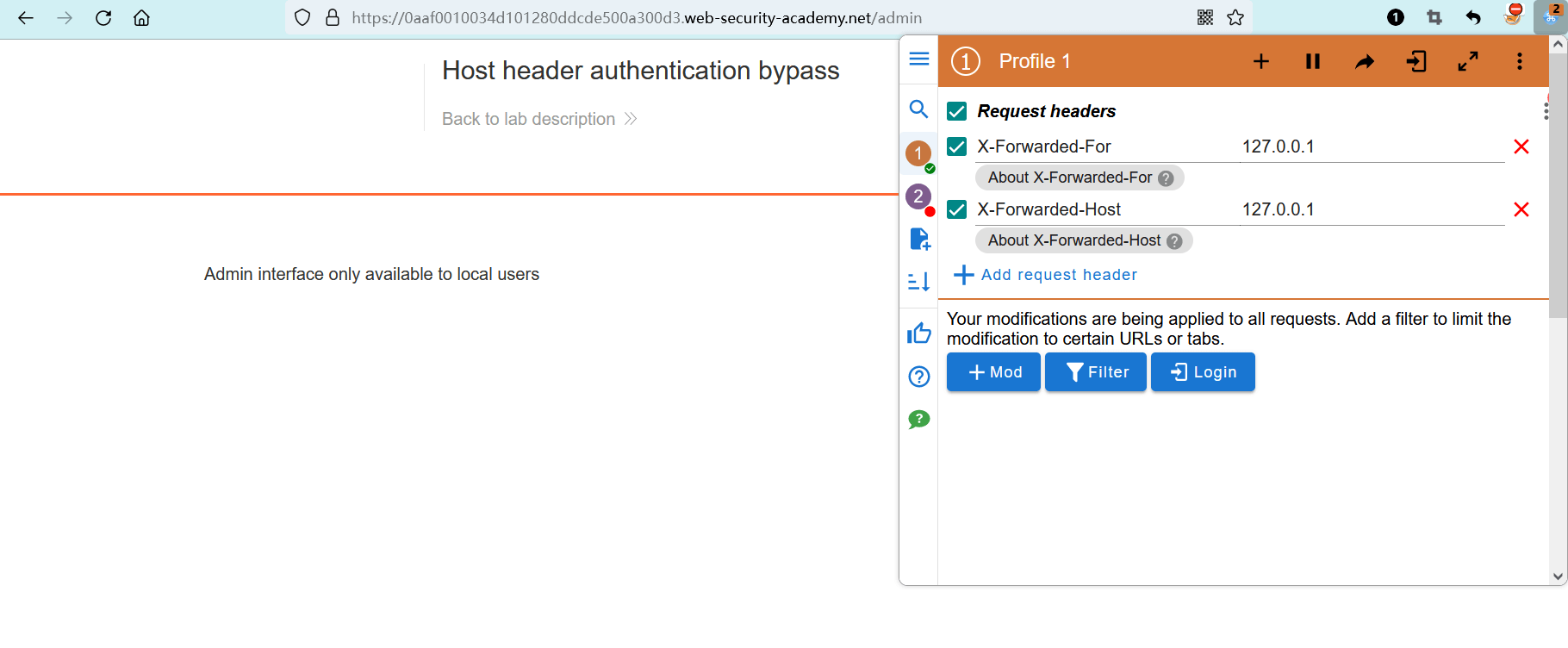Click the X-Forwarded-For value field
The width and height of the screenshot is (1568, 648).
click(x=1370, y=146)
